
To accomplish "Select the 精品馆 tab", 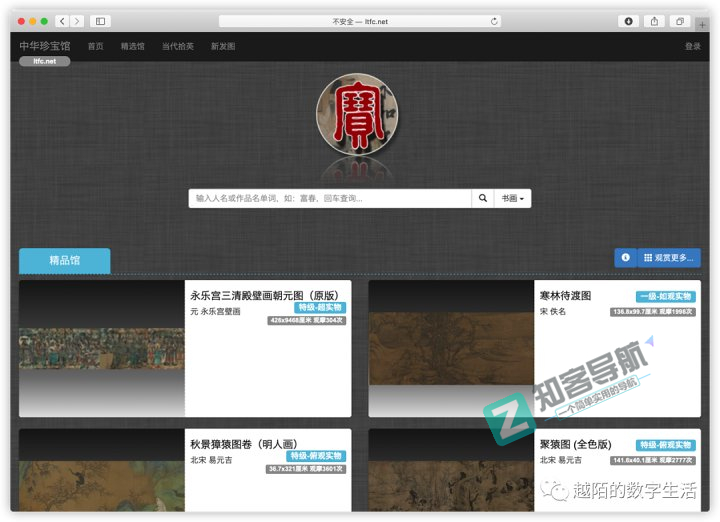I will [x=65, y=261].
